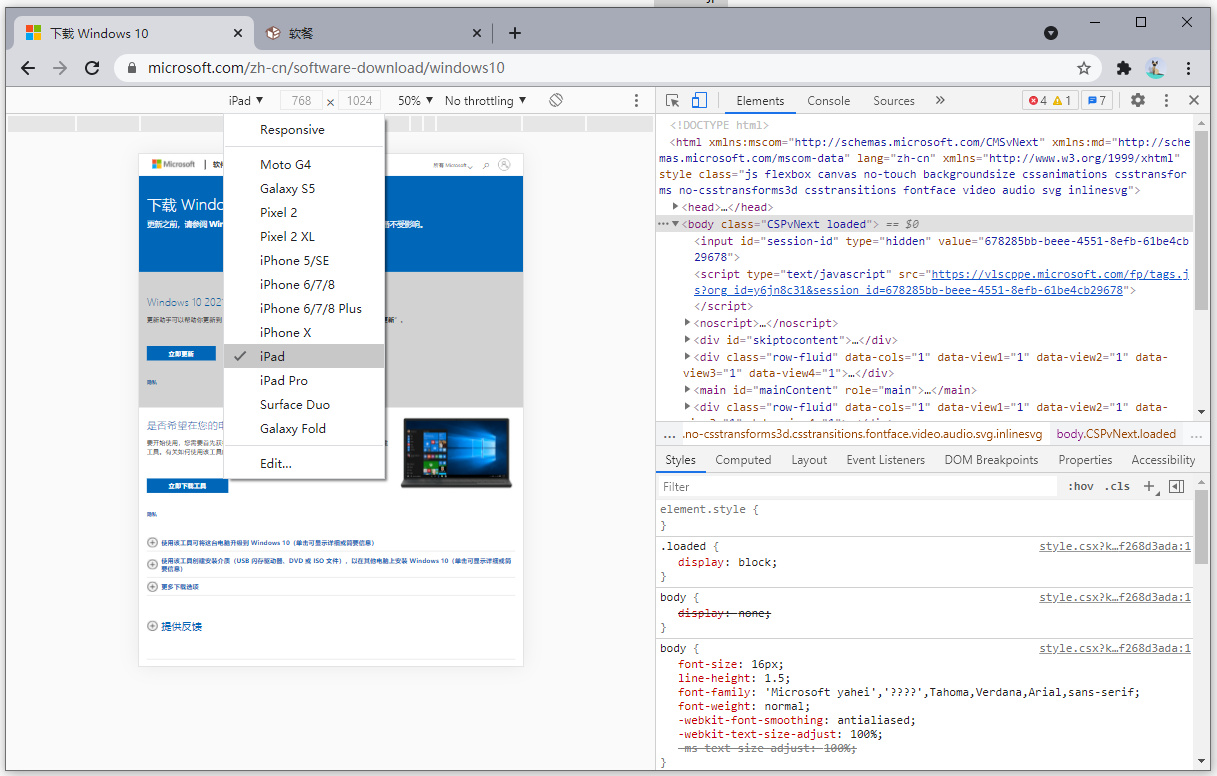Toggle the :hov element state panel
Image resolution: width=1217 pixels, height=776 pixels.
pyautogui.click(x=1080, y=487)
